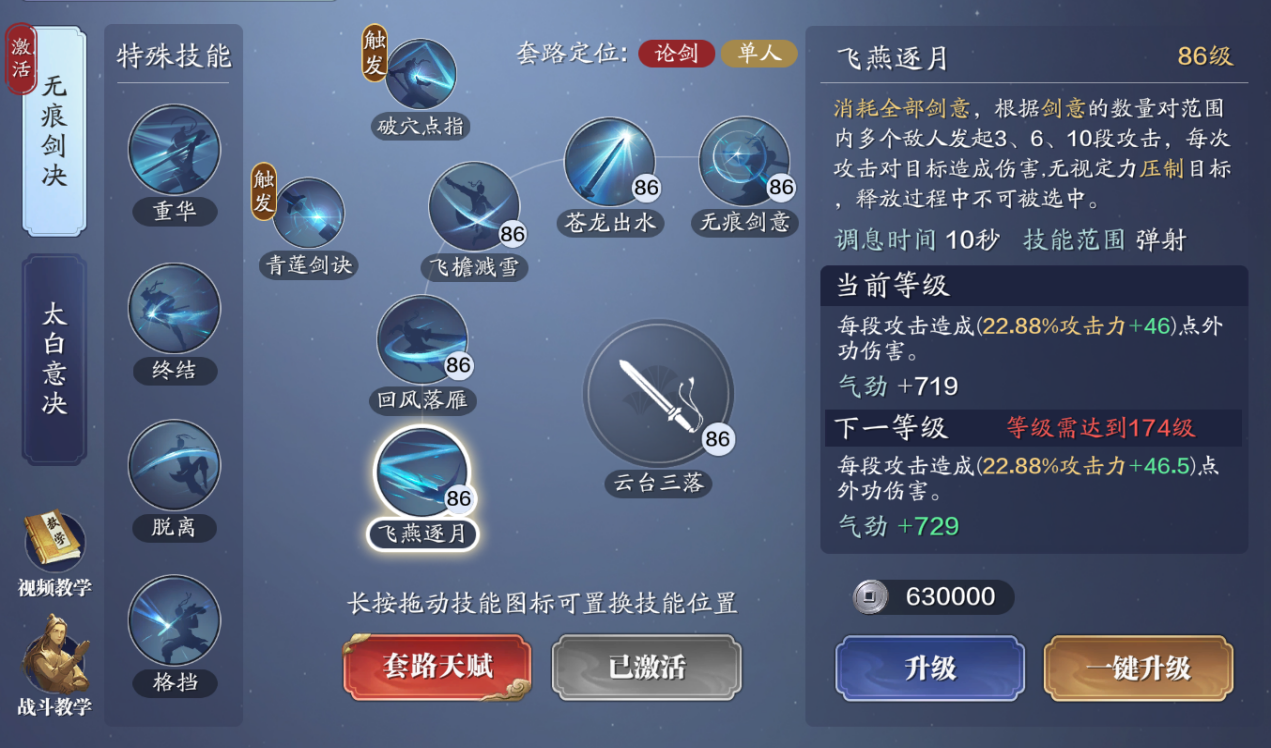
Task: Open 套路天赋 talents button
Action: pyautogui.click(x=437, y=667)
